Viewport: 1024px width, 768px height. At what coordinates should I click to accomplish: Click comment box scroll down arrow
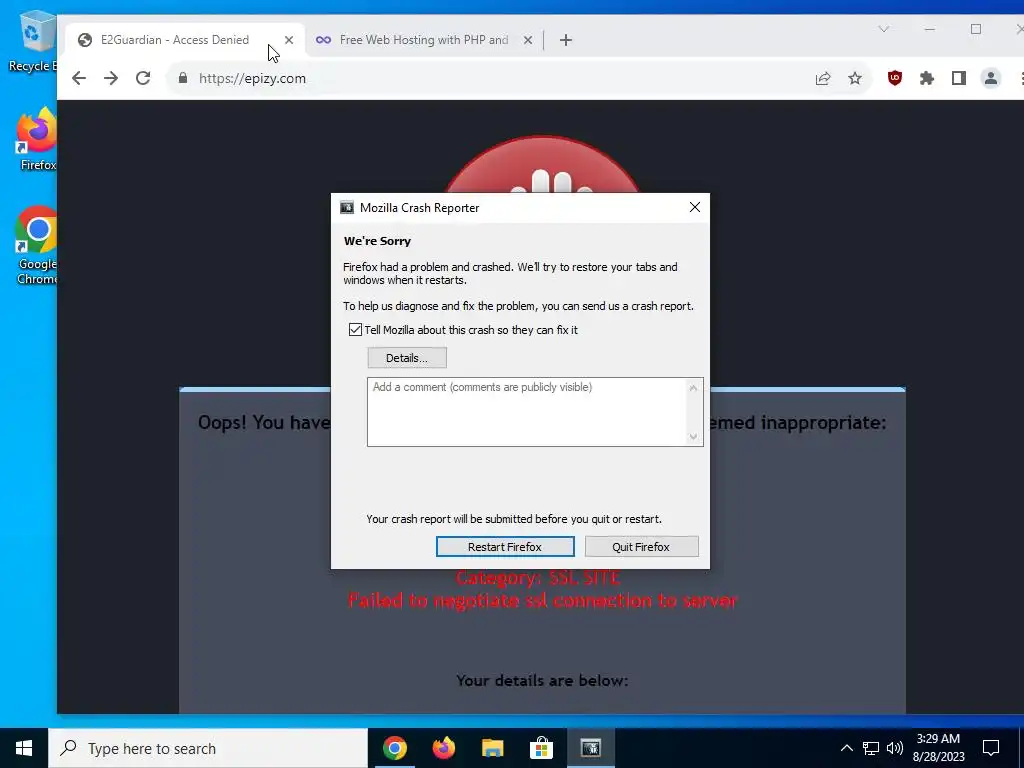[x=693, y=437]
